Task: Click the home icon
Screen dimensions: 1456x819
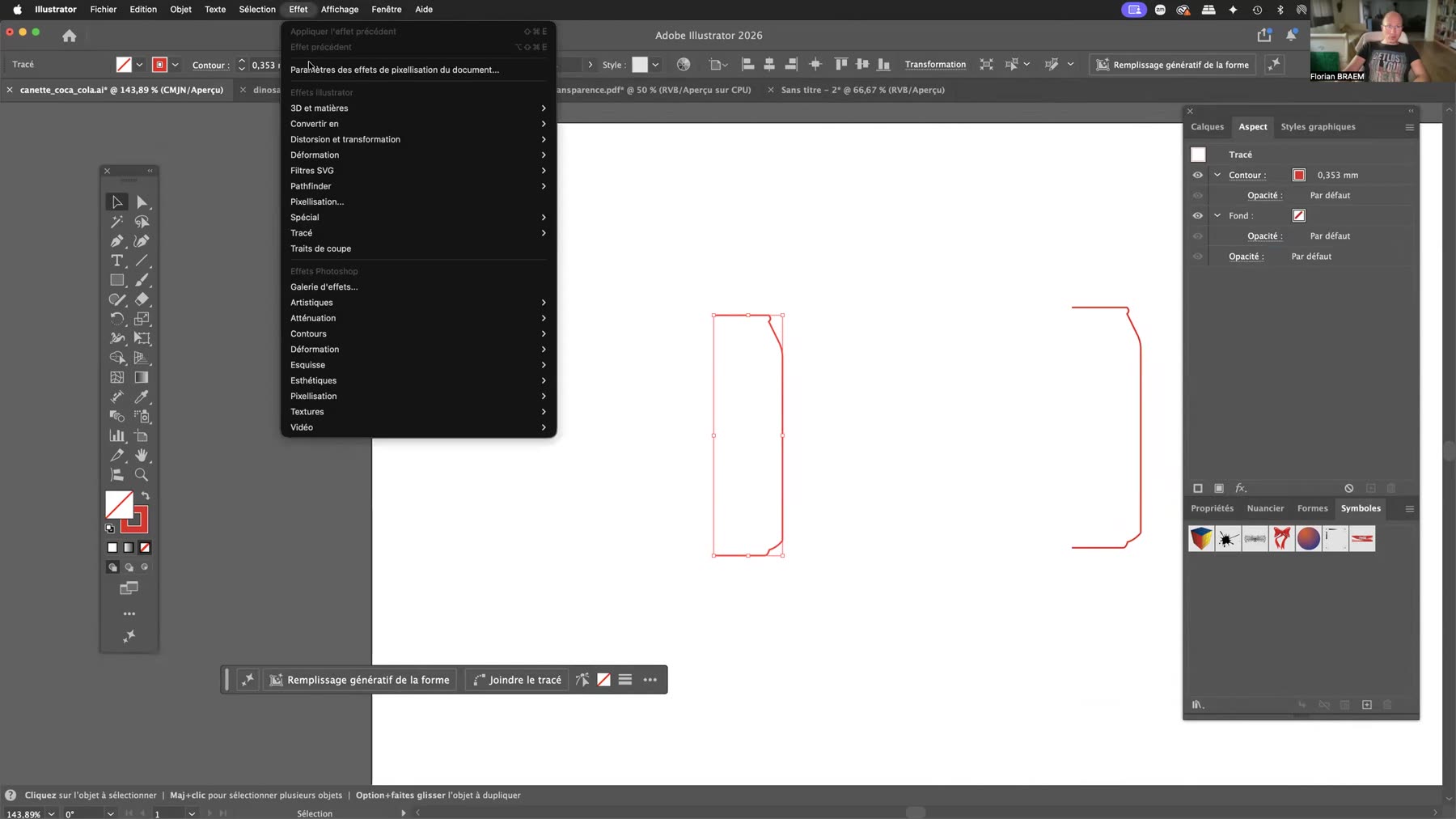Action: [70, 36]
